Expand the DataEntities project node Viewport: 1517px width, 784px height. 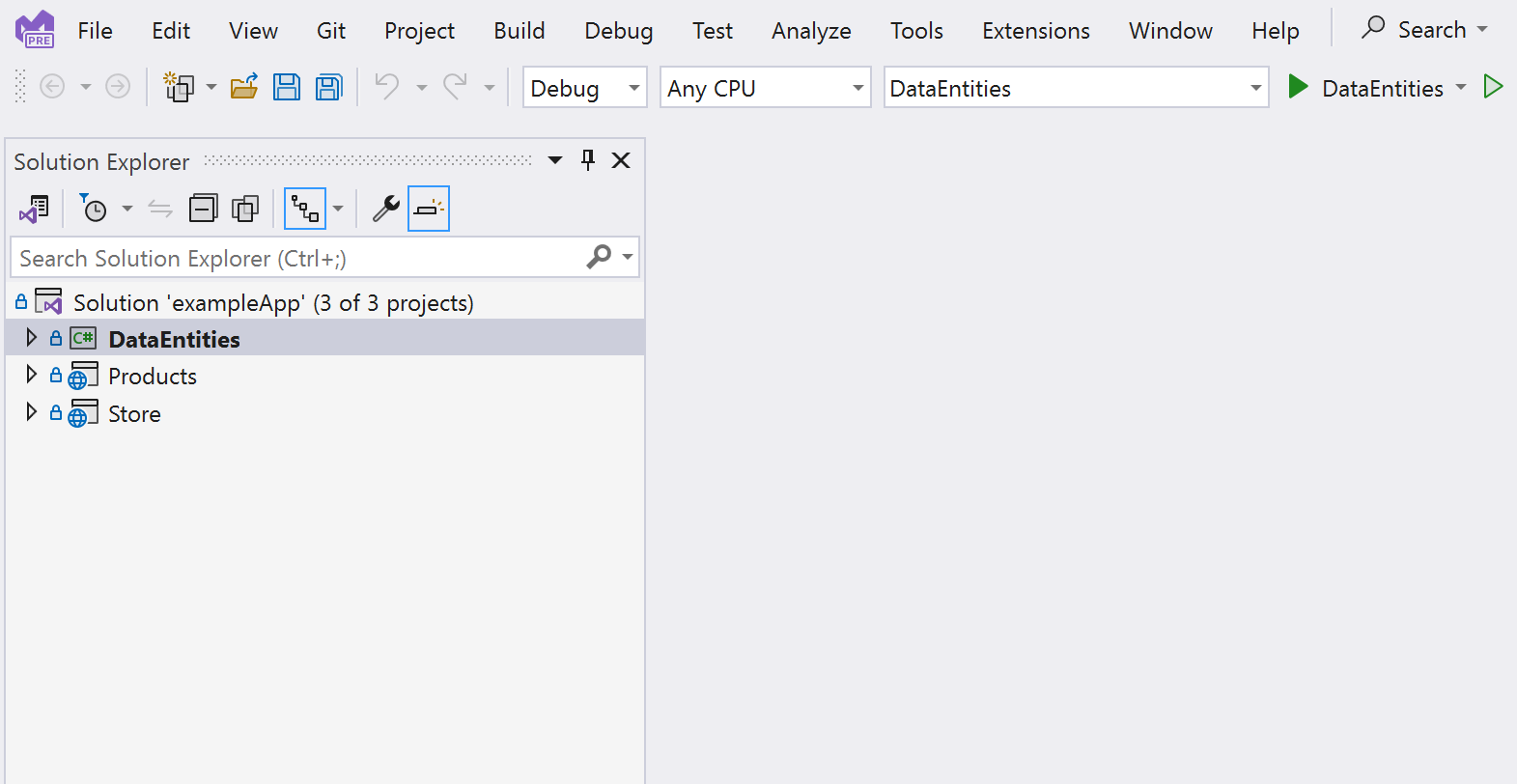click(x=31, y=337)
